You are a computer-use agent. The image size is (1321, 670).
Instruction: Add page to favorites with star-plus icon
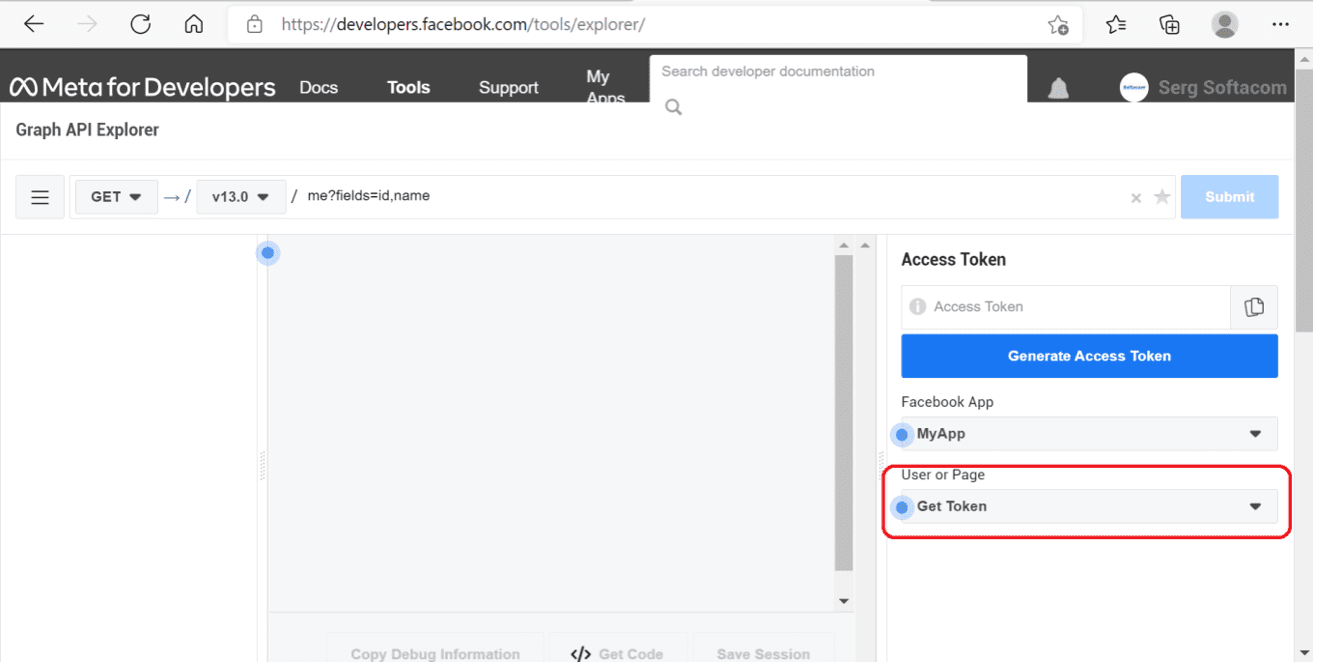click(x=1058, y=25)
